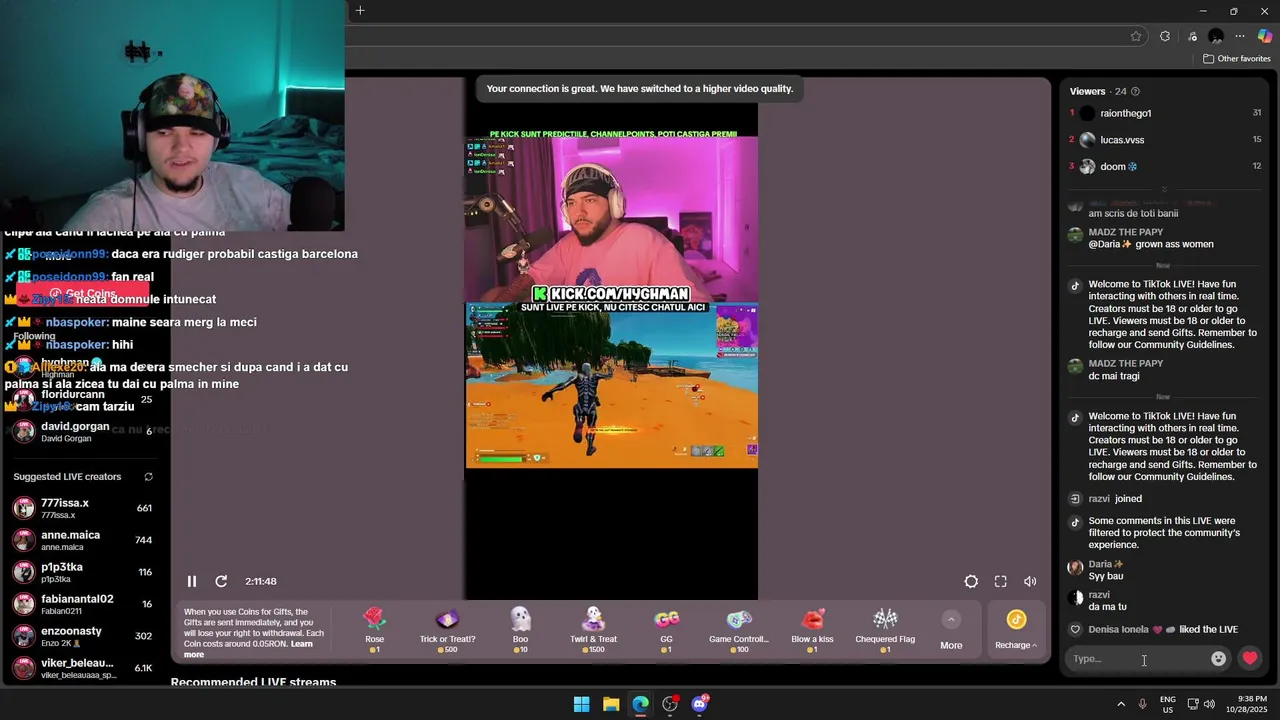Open the Other favorites folder
Screen dimensions: 1280x720
1237,59
